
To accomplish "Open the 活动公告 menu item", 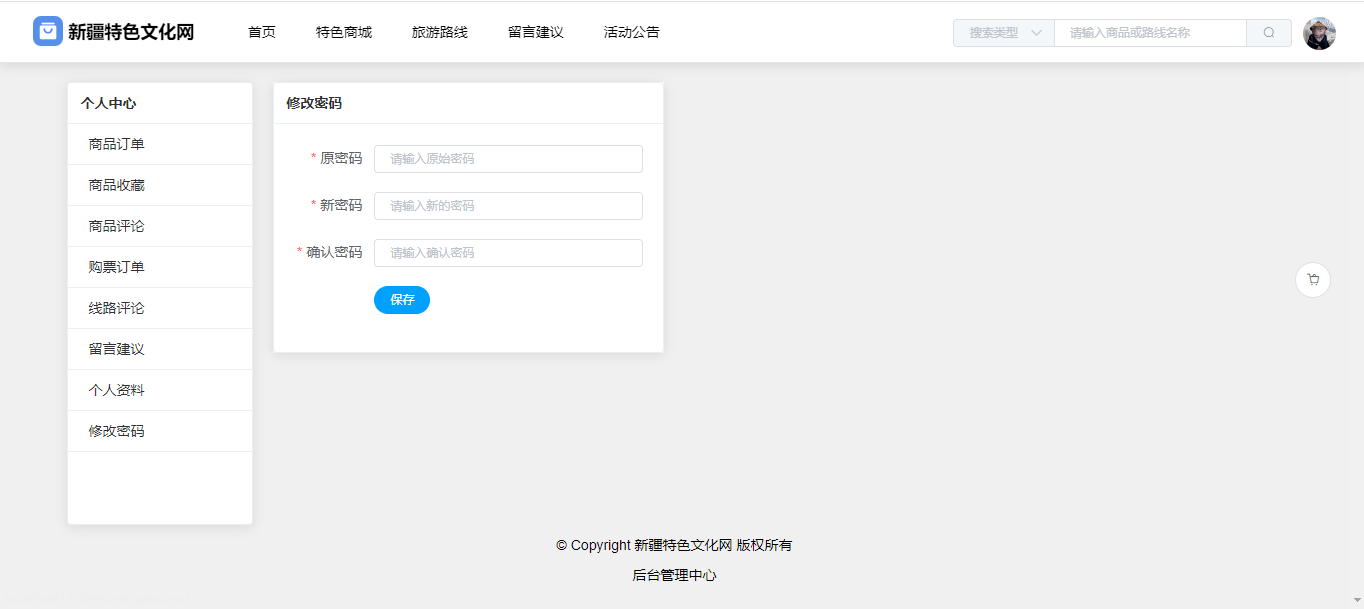I will click(x=632, y=32).
